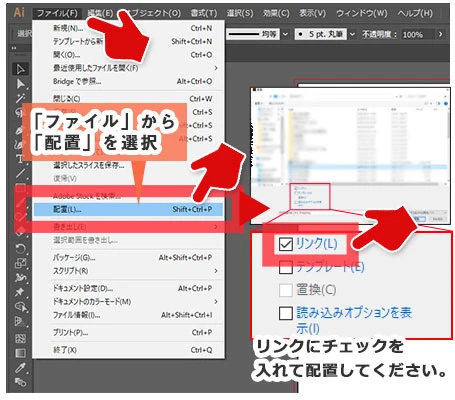Choose プリント(P)... menu item
The width and height of the screenshot is (455, 400).
(x=128, y=333)
